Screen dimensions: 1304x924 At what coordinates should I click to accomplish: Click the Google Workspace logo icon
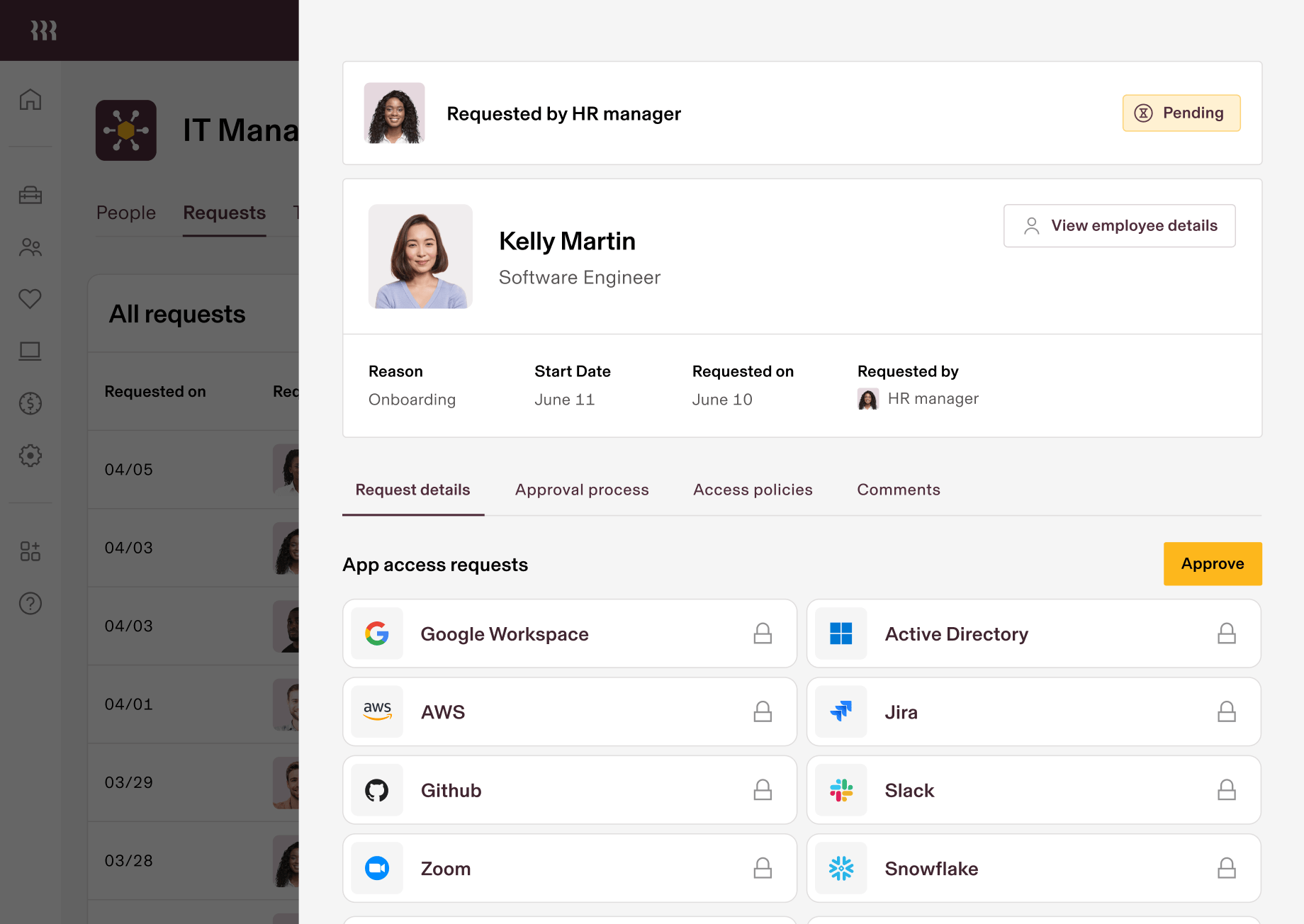pyautogui.click(x=377, y=633)
